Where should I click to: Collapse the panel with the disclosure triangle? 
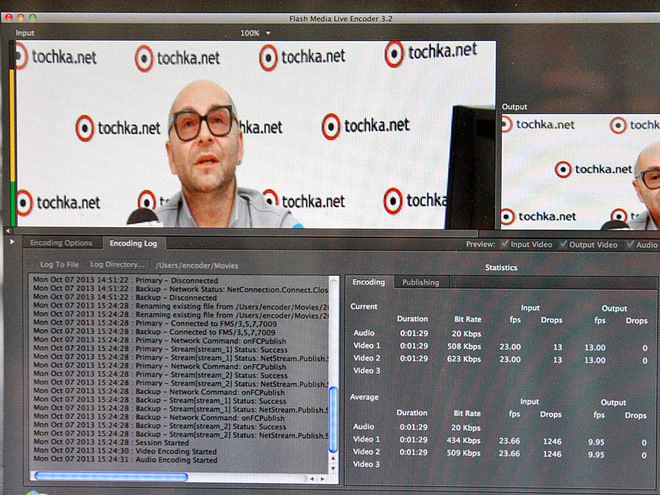(x=12, y=241)
